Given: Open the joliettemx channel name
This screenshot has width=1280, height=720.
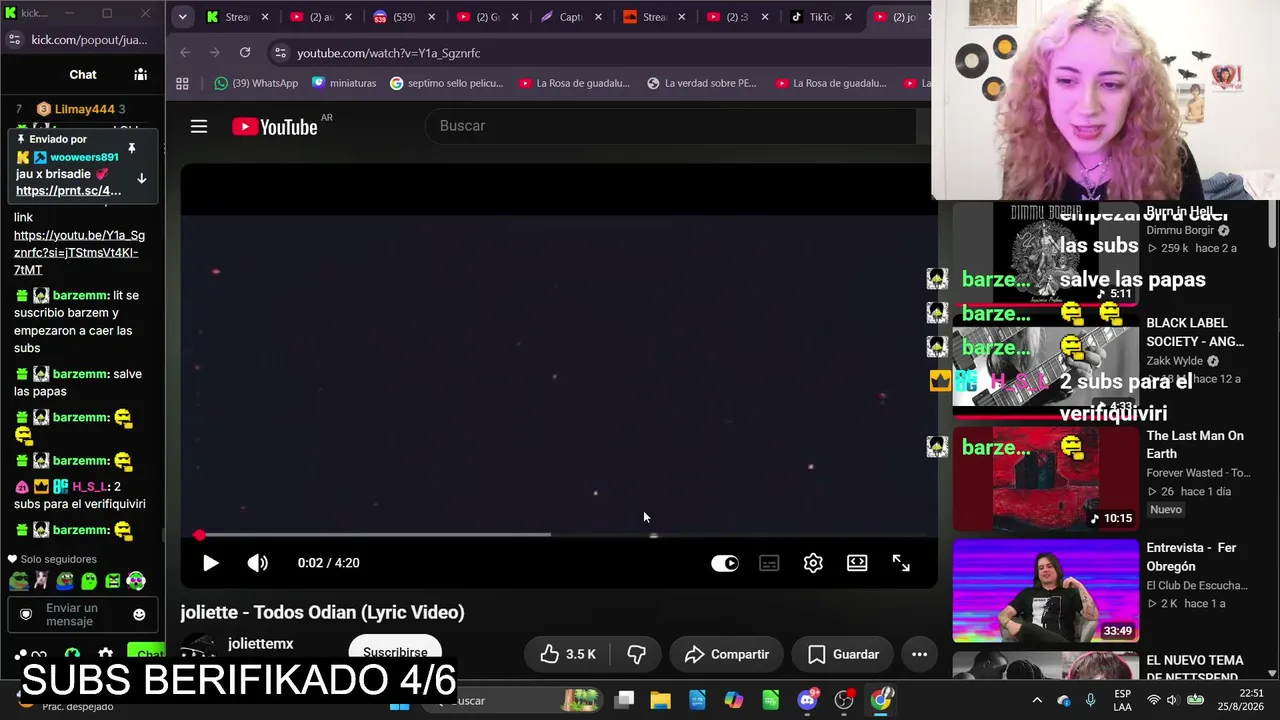Looking at the screenshot, I should tap(260, 644).
